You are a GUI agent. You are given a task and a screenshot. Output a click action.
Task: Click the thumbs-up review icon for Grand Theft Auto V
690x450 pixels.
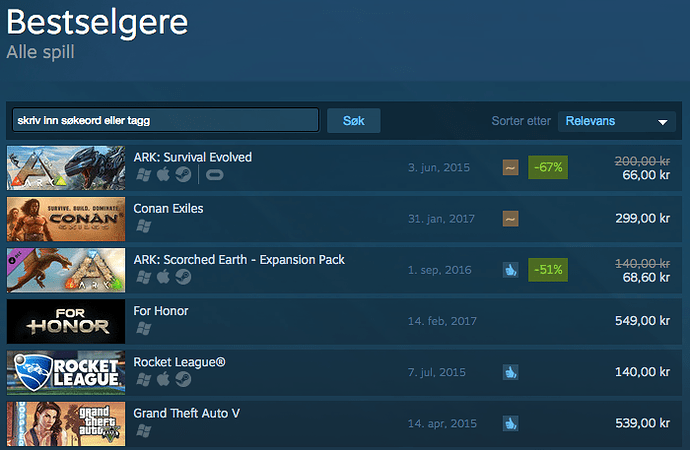click(x=510, y=424)
